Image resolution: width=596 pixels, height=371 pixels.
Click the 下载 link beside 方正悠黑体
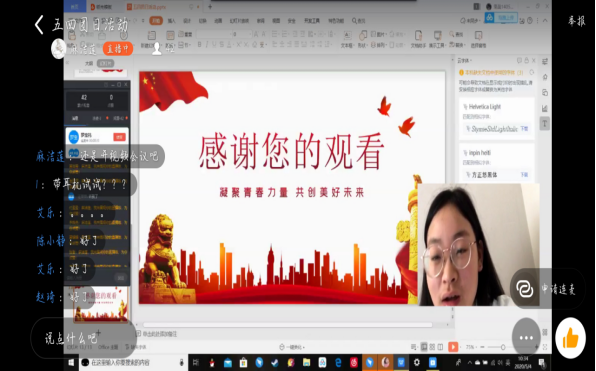pos(524,174)
